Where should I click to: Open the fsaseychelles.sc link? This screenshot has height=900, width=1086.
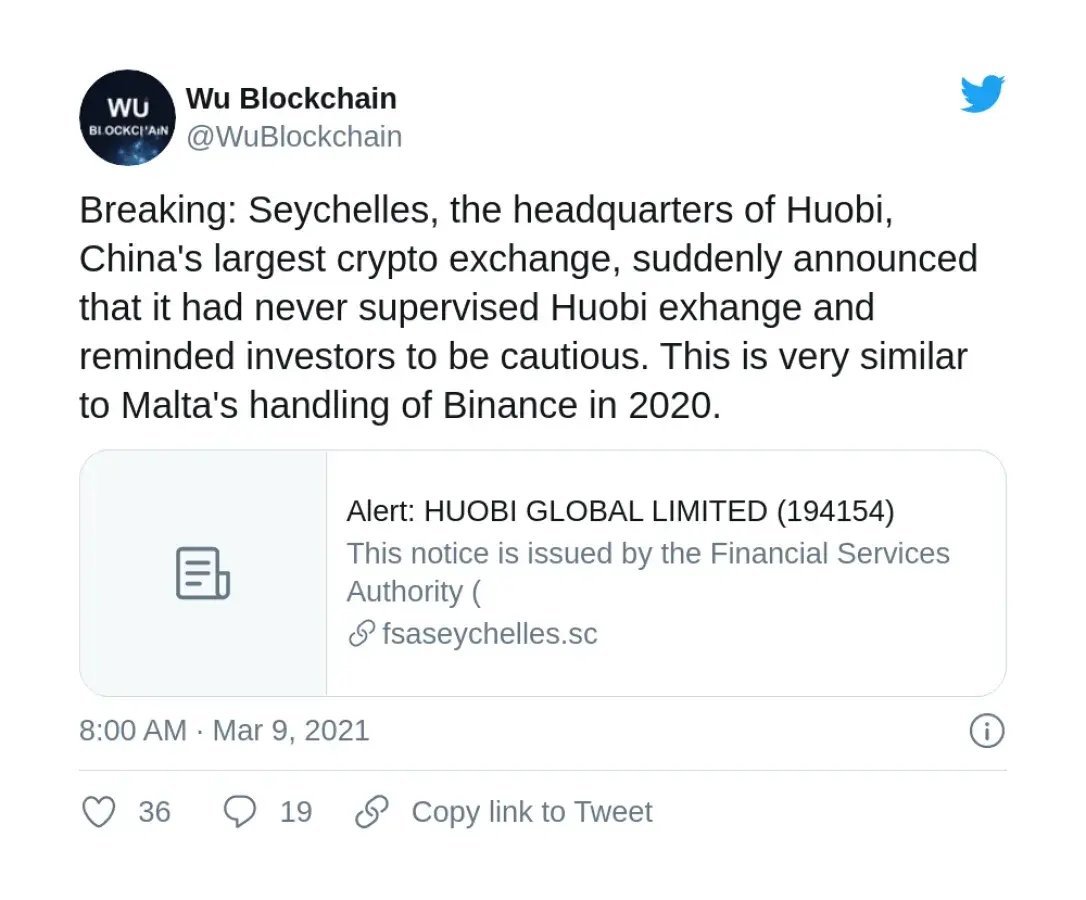pos(490,634)
